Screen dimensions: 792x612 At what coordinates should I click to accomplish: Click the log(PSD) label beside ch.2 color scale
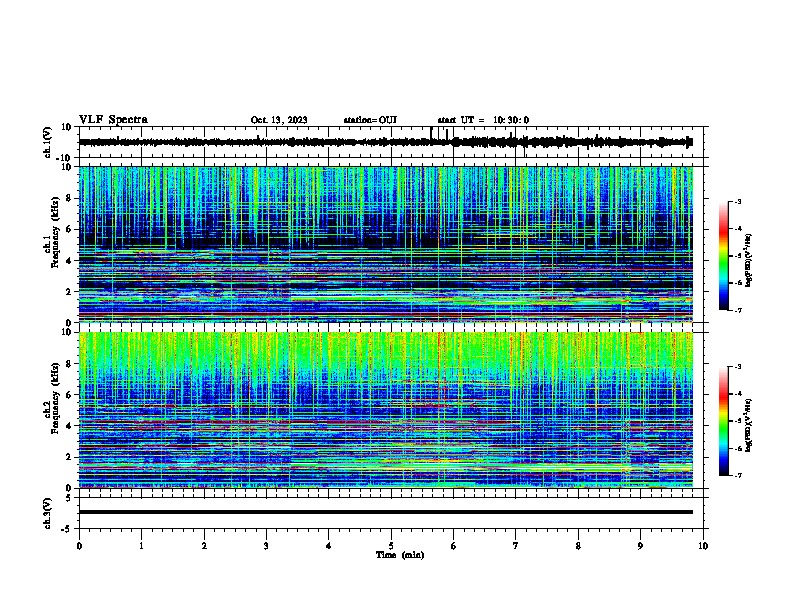(x=748, y=425)
